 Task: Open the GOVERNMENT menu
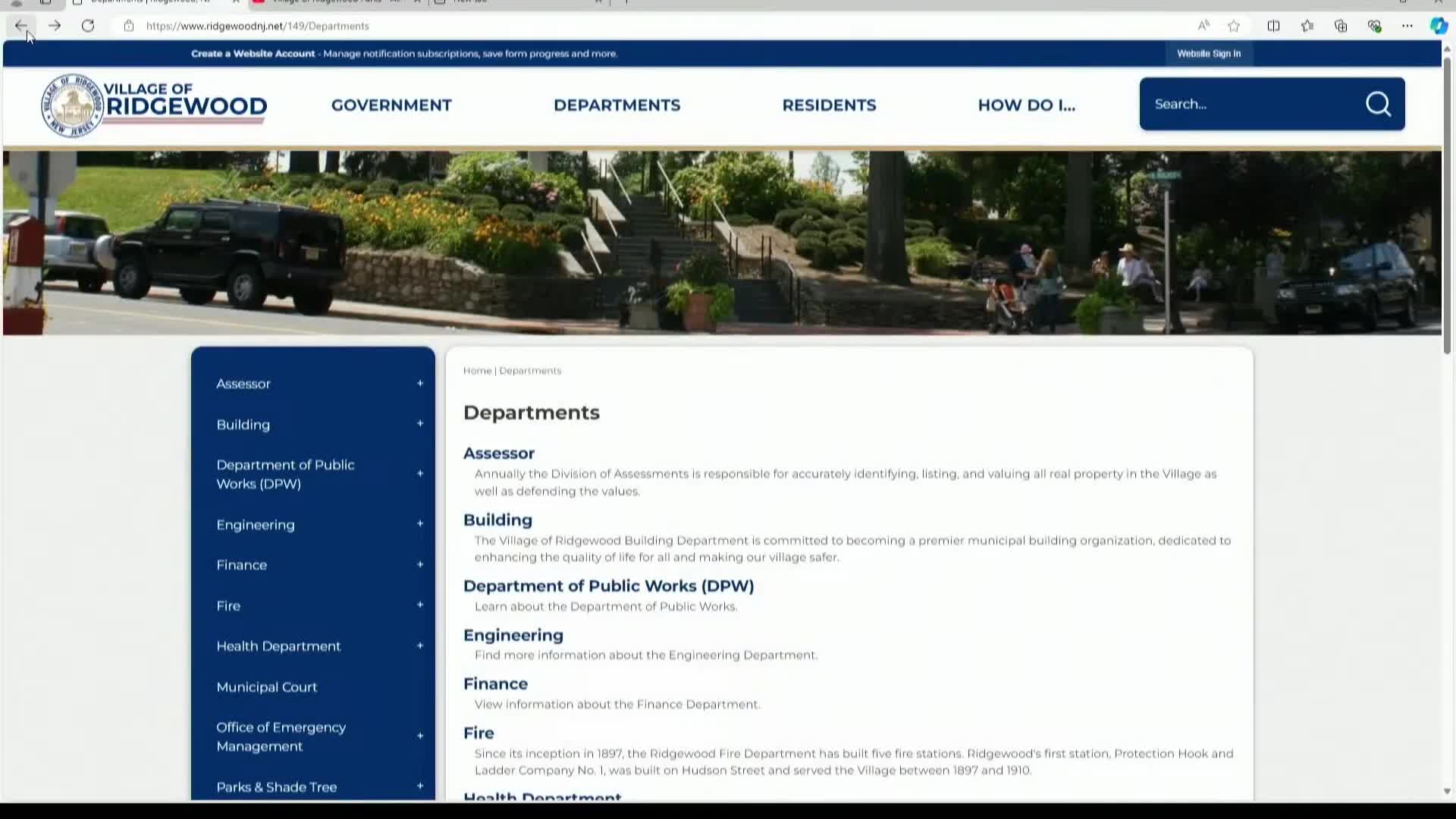pyautogui.click(x=391, y=105)
